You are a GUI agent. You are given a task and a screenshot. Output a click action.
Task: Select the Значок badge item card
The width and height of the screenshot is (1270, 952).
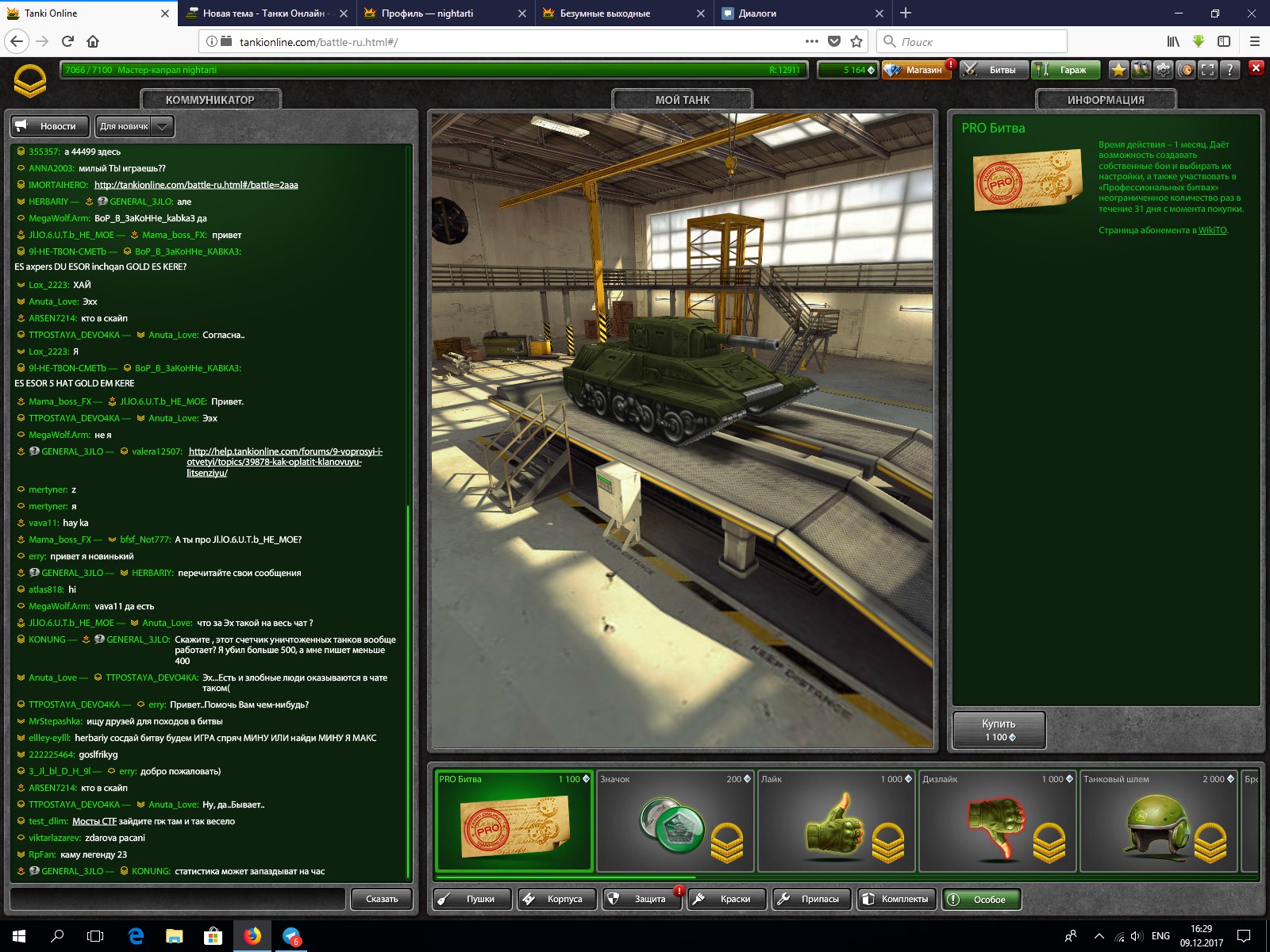[675, 821]
